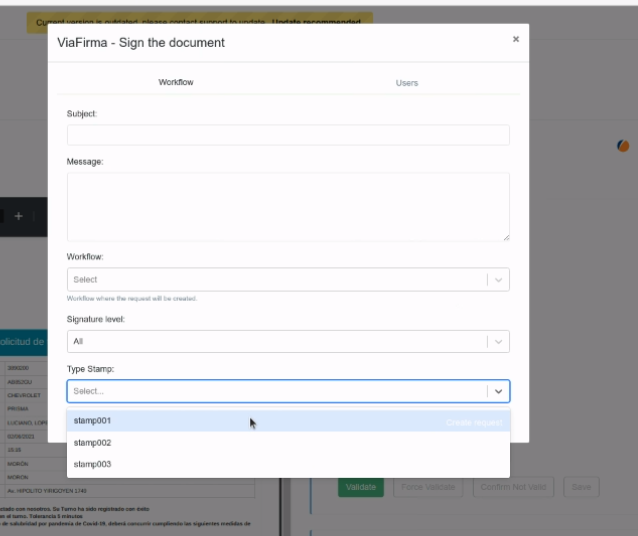Open the Workflow select dropdown
Image resolution: width=638 pixels, height=536 pixels.
pos(277,280)
